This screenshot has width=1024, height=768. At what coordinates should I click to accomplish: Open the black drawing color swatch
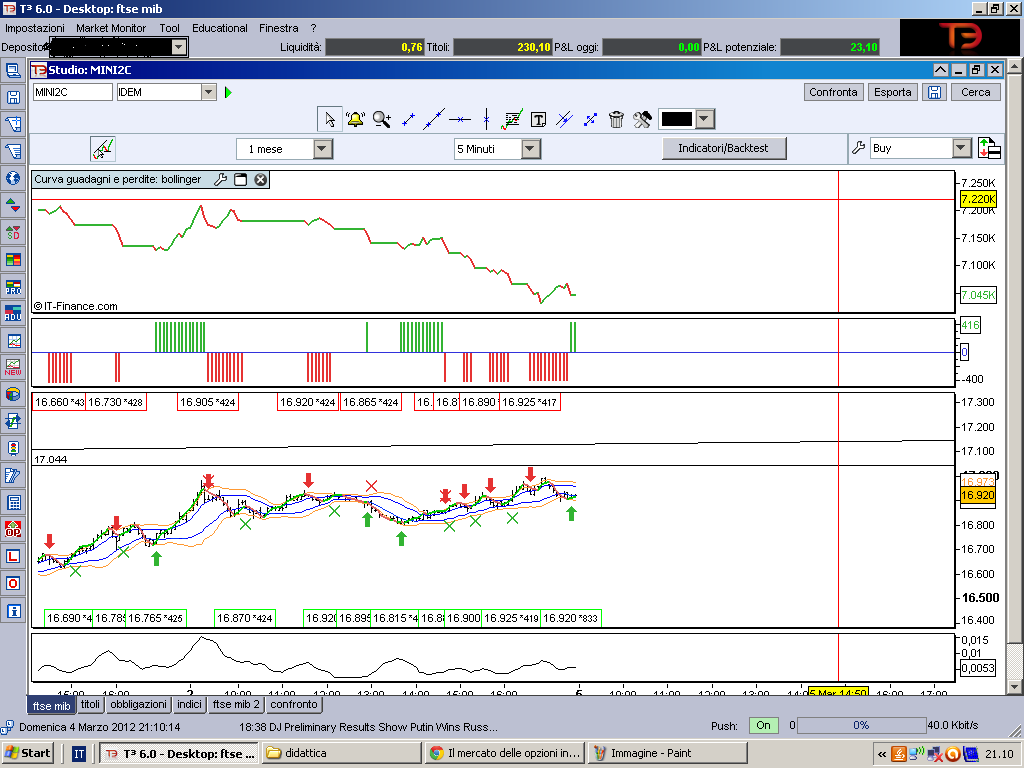(x=677, y=120)
